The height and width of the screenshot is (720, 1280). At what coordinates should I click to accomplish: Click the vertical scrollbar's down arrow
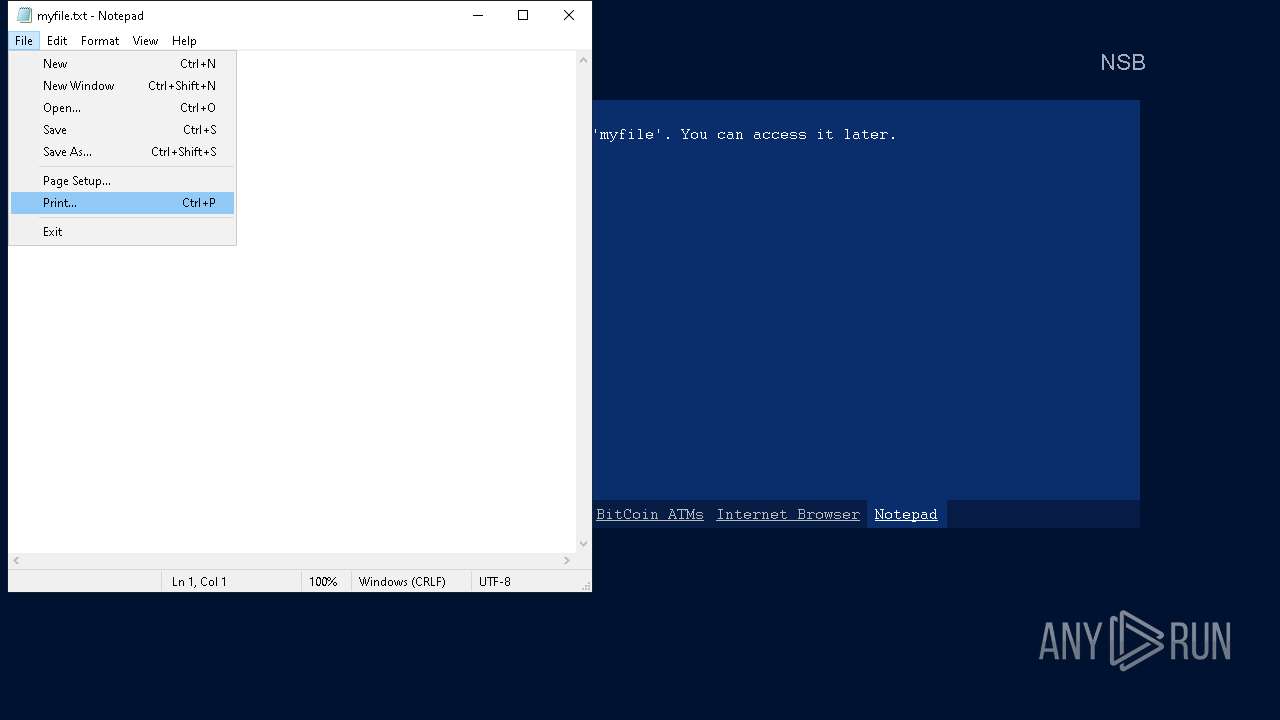click(584, 544)
